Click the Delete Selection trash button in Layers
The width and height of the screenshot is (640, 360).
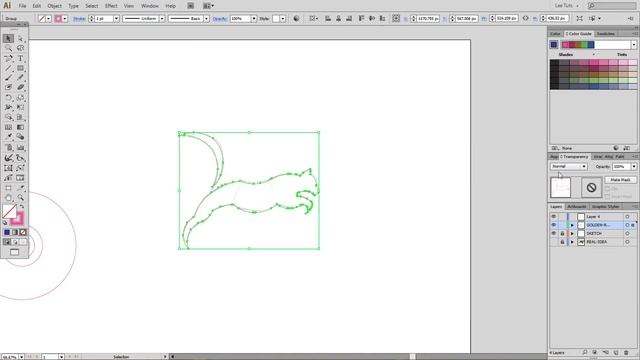(x=626, y=352)
